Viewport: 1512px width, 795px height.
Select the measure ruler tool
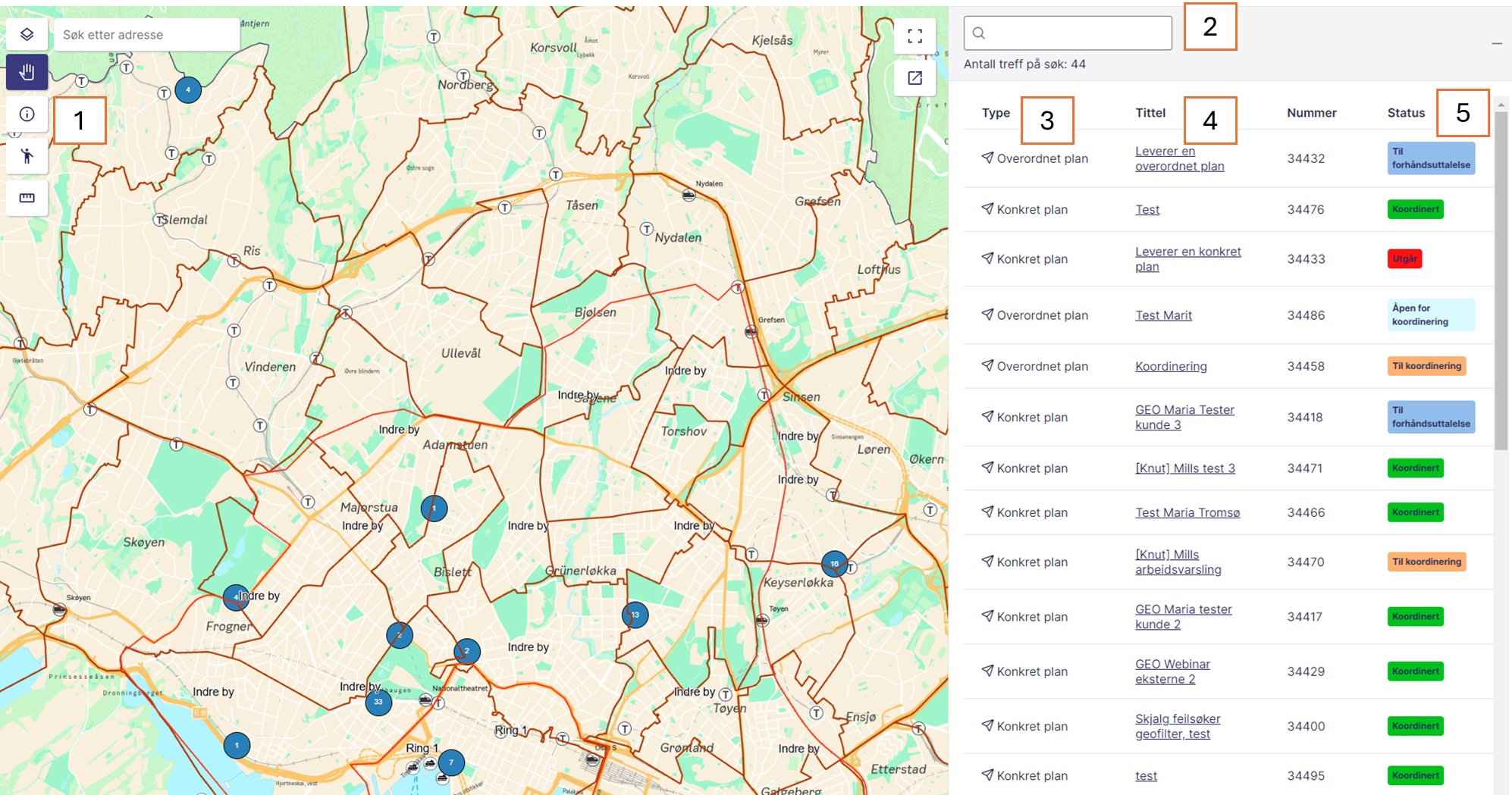click(27, 198)
